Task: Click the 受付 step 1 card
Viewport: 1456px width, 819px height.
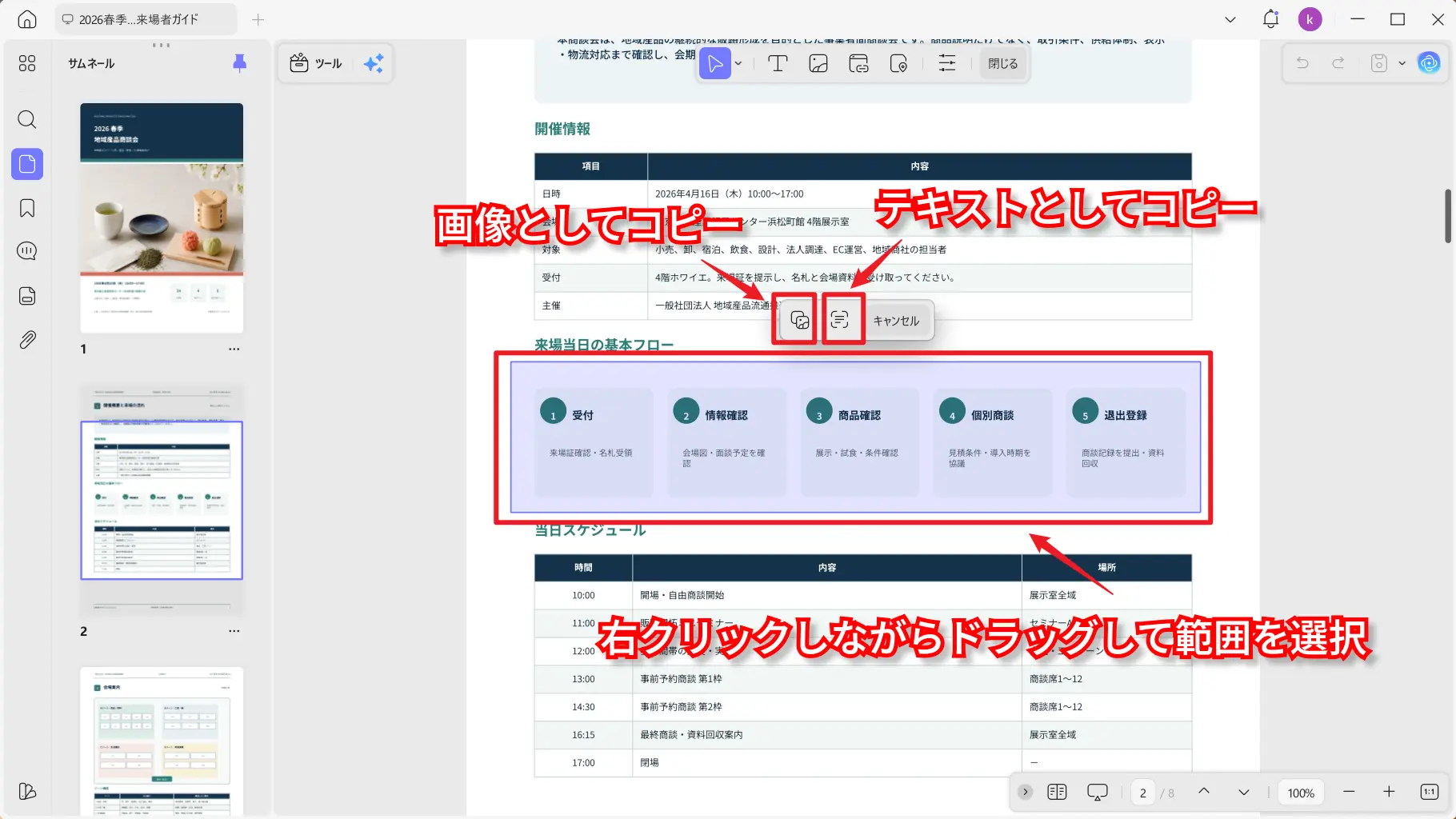Action: click(594, 442)
